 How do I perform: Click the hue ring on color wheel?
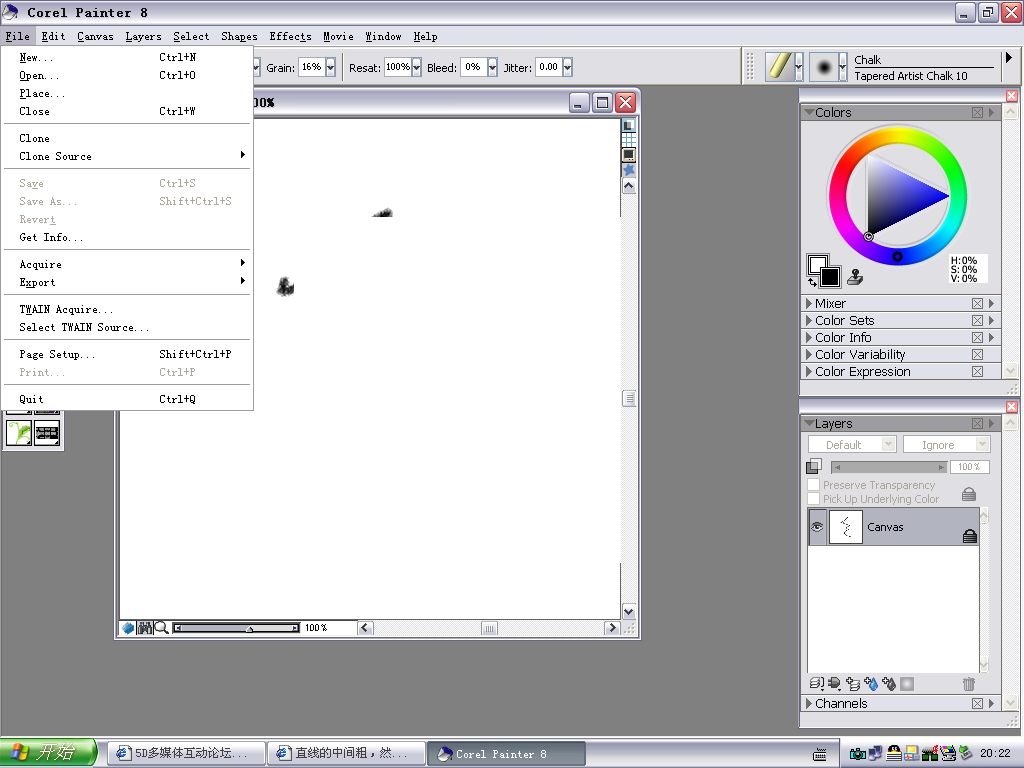[898, 135]
